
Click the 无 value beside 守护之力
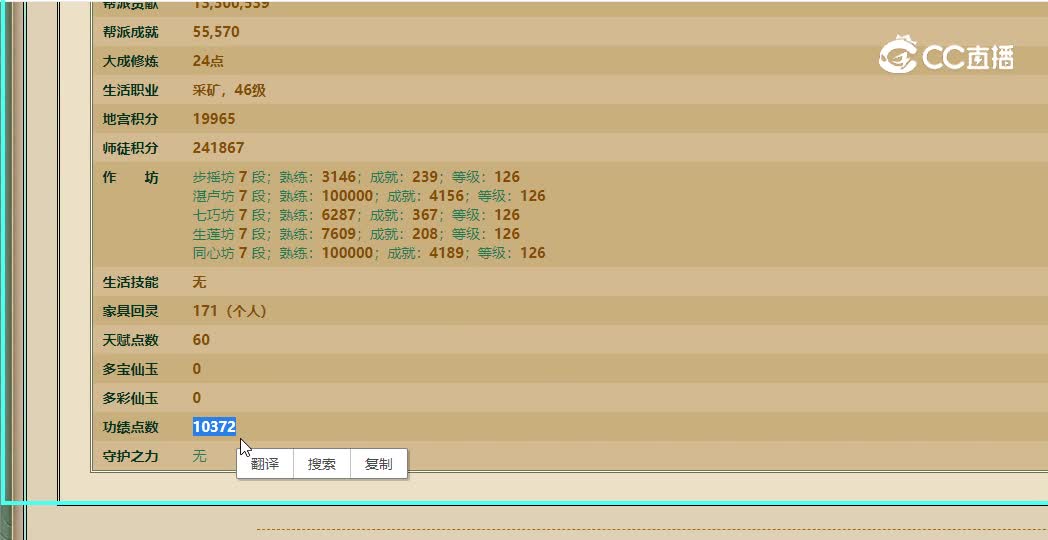point(199,456)
